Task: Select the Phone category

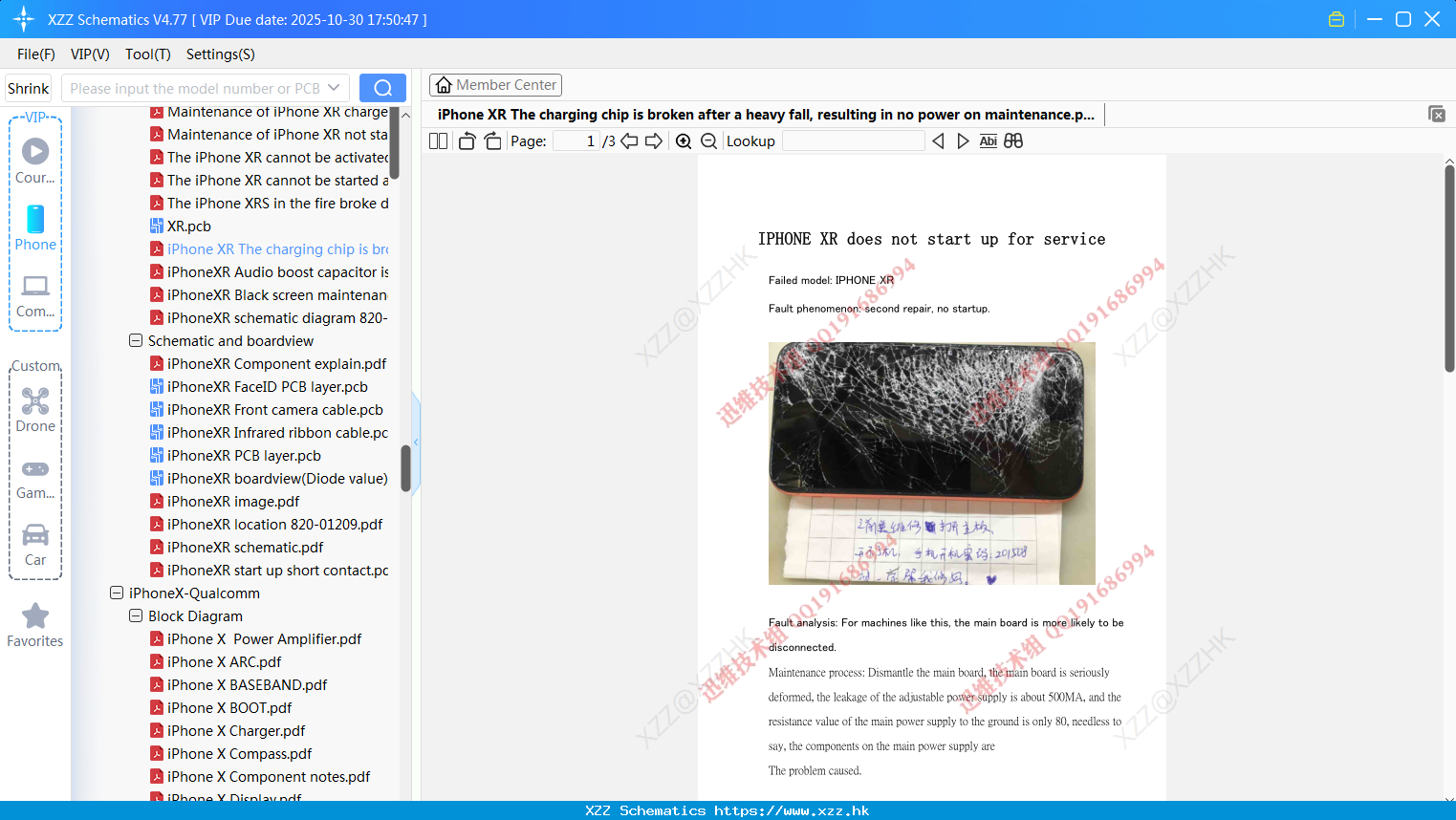Action: (x=35, y=228)
